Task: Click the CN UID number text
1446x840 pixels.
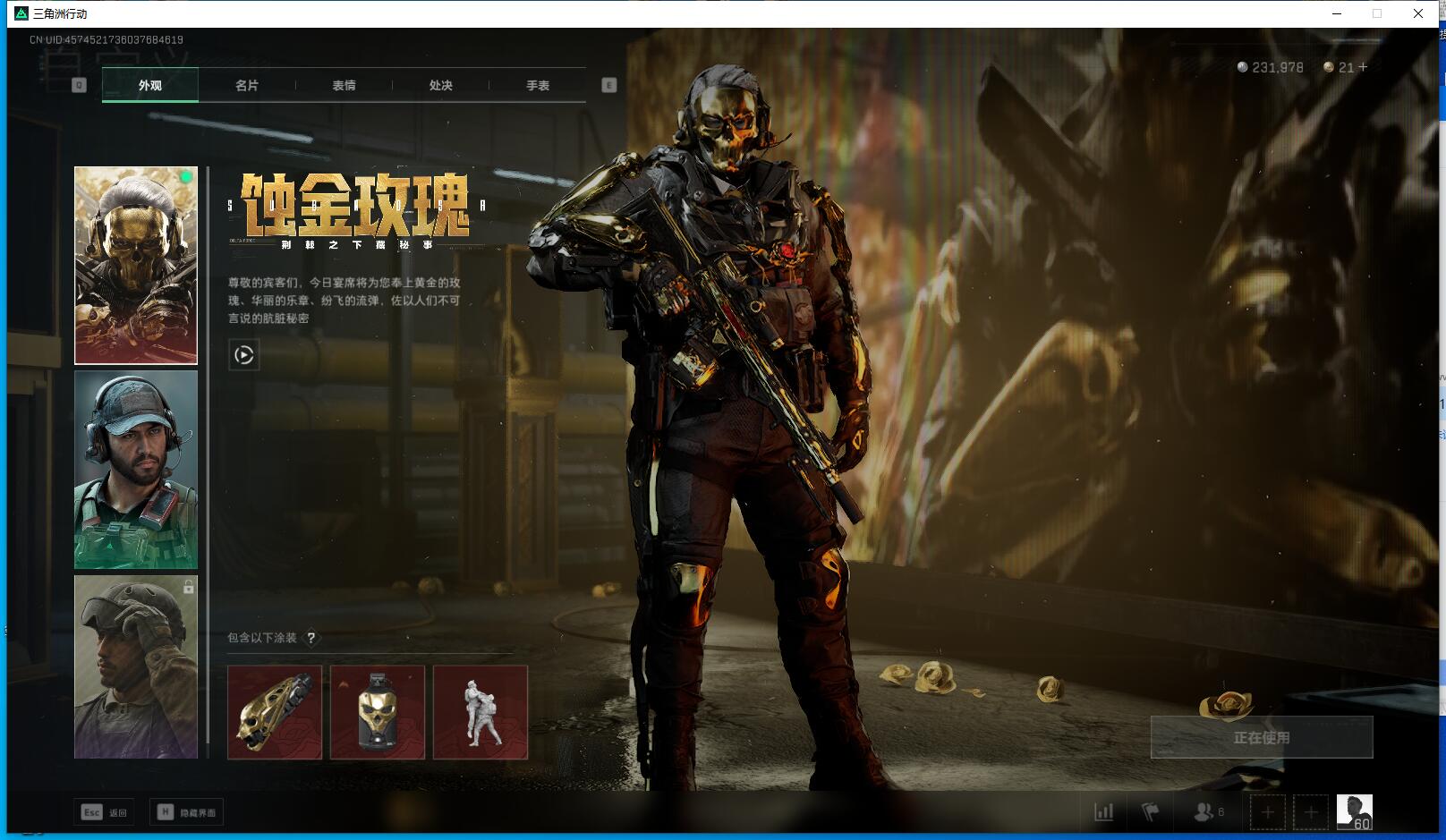Action: [106, 39]
